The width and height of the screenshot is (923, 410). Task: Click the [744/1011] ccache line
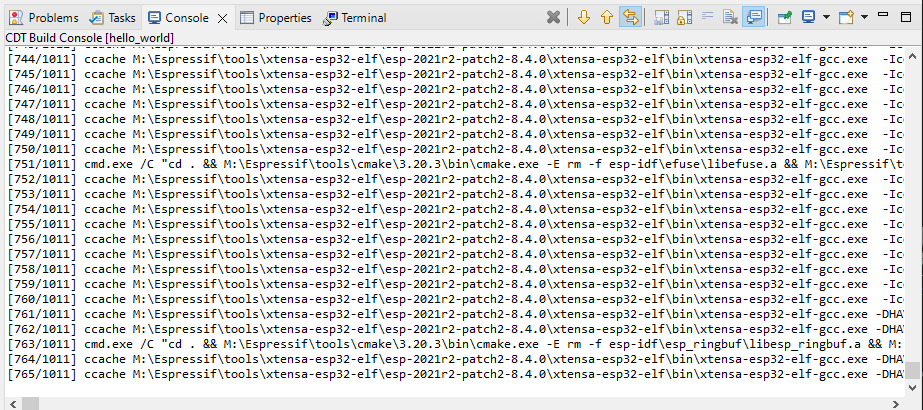(456, 59)
